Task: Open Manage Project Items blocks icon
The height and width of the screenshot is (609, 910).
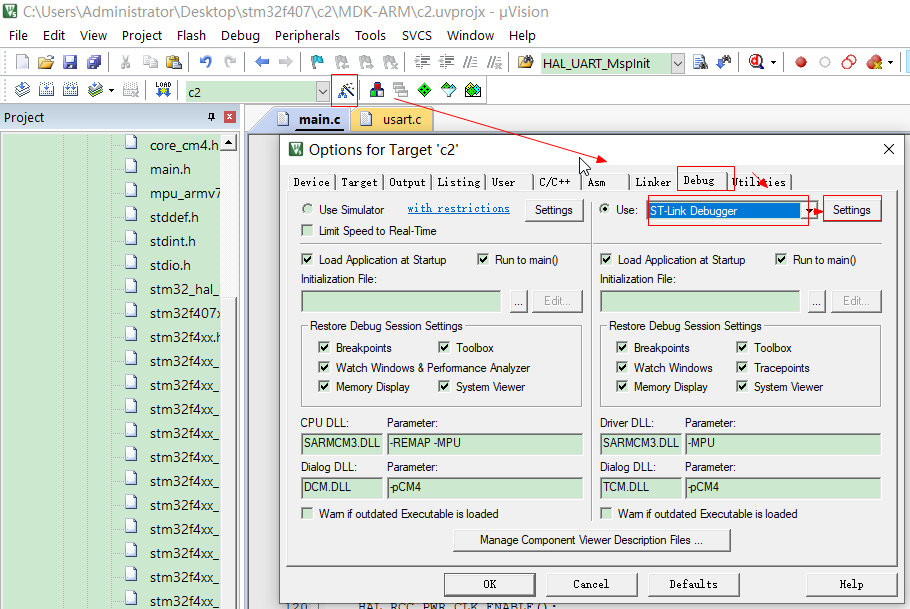Action: point(377,90)
